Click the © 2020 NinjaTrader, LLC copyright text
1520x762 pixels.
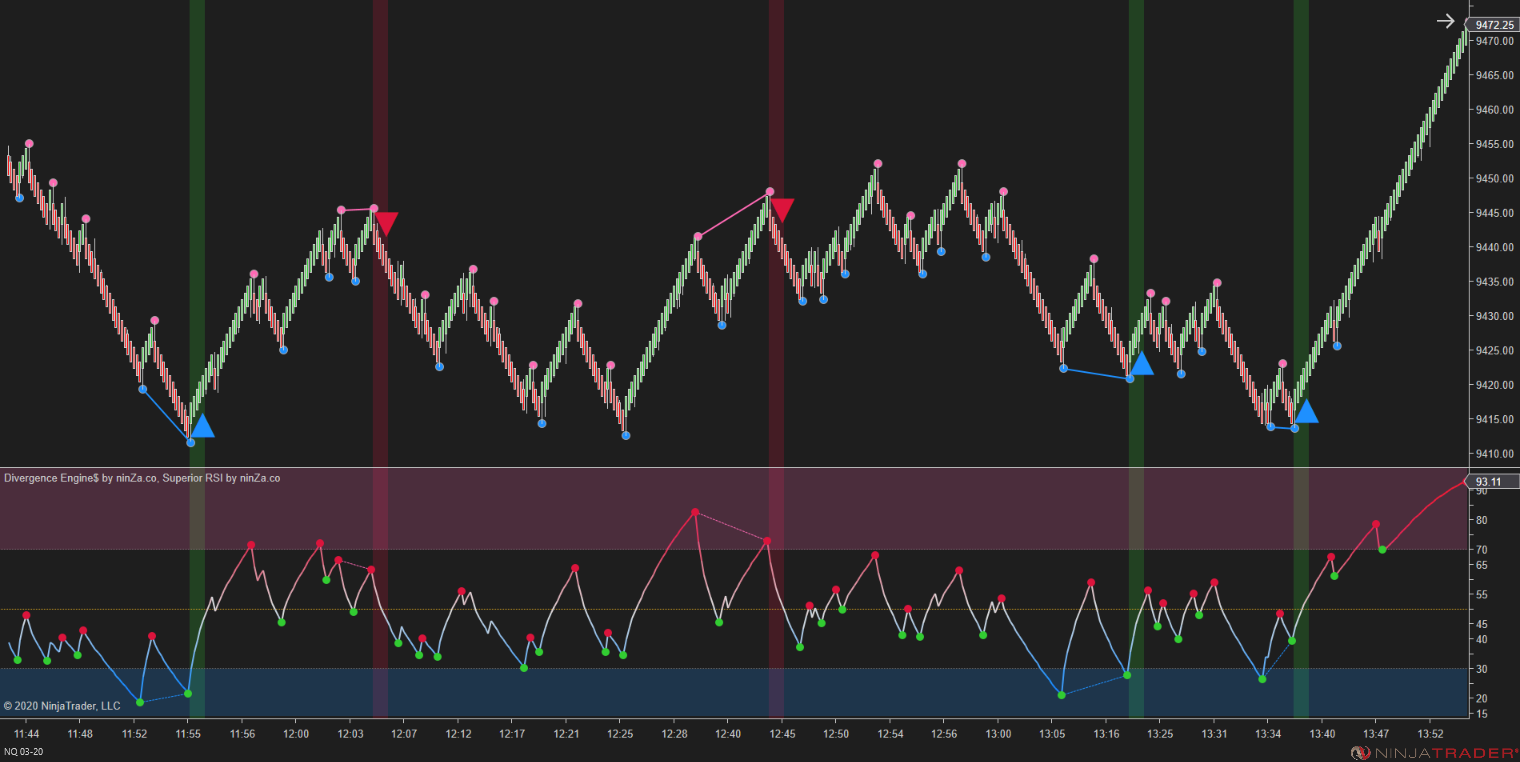pos(60,706)
